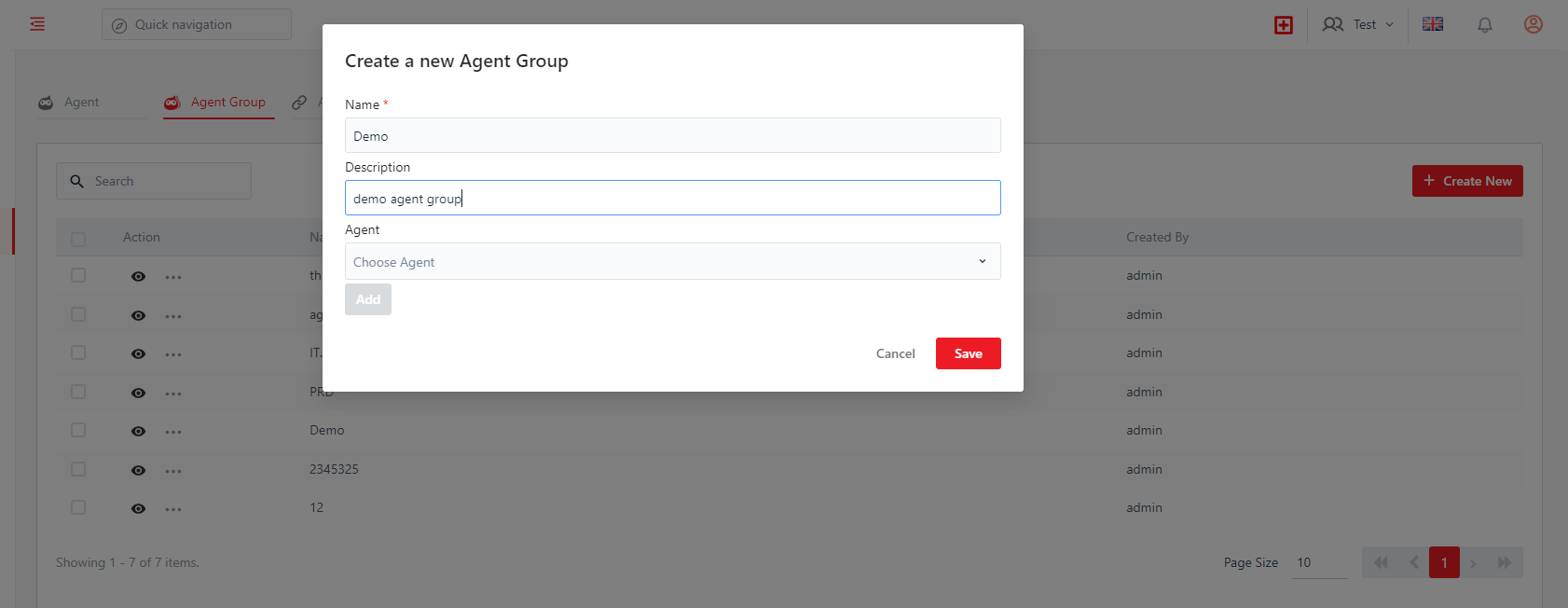Click the name cell reading 12
Image resolution: width=1568 pixels, height=608 pixels.
(x=317, y=507)
